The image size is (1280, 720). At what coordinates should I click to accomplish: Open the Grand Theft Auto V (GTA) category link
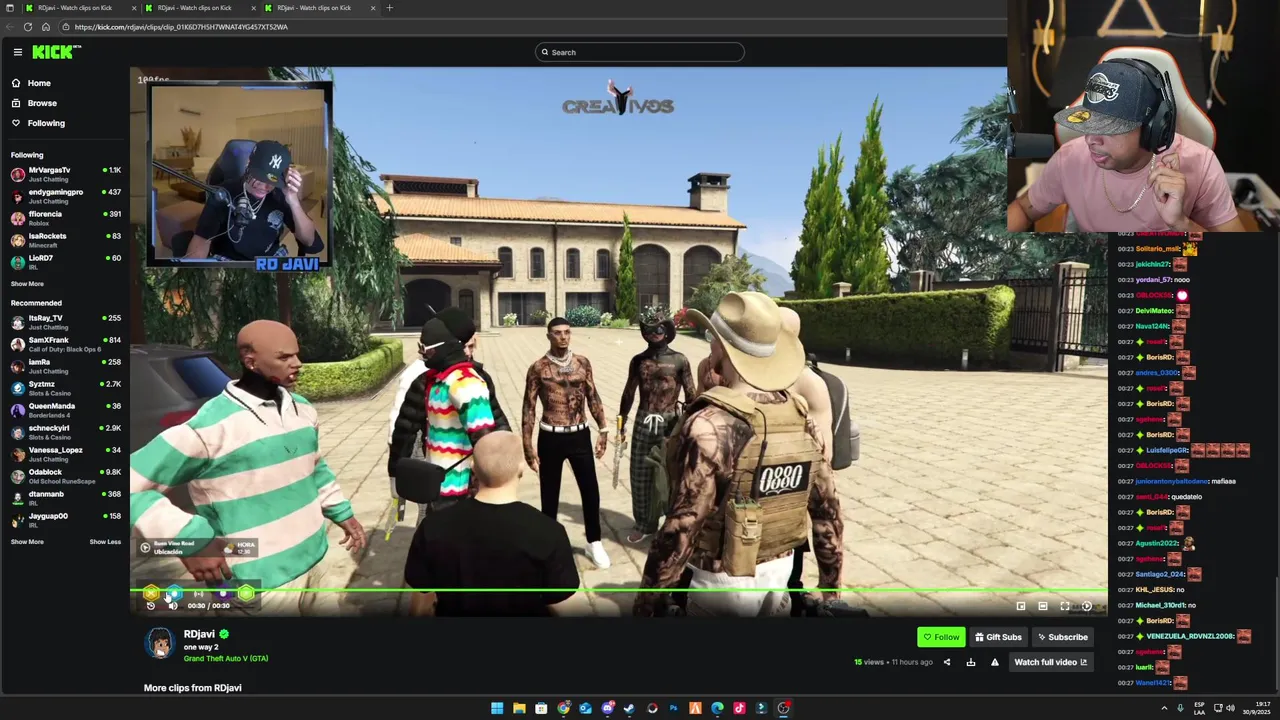(226, 659)
